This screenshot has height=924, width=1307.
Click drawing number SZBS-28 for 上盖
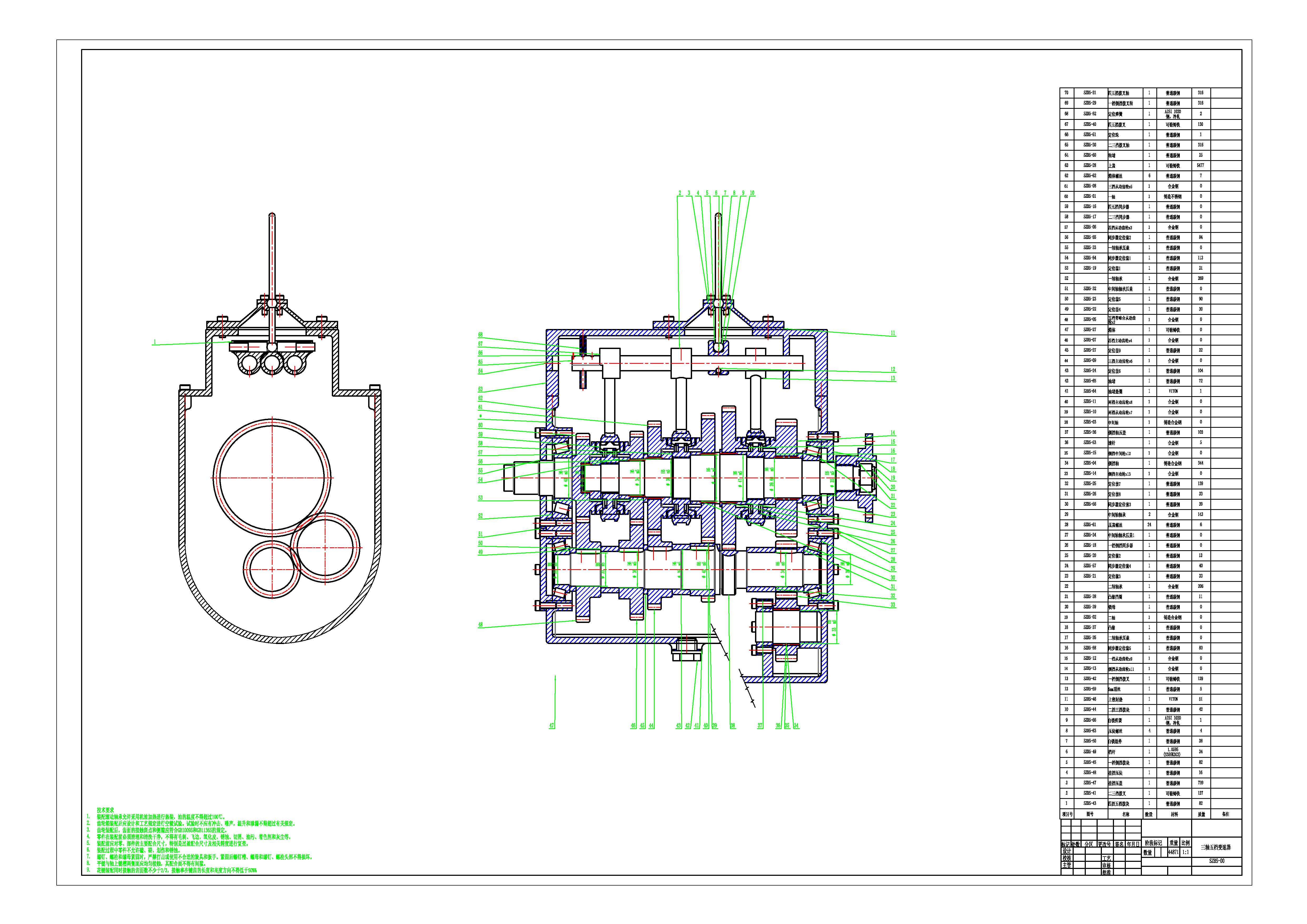tap(1089, 165)
